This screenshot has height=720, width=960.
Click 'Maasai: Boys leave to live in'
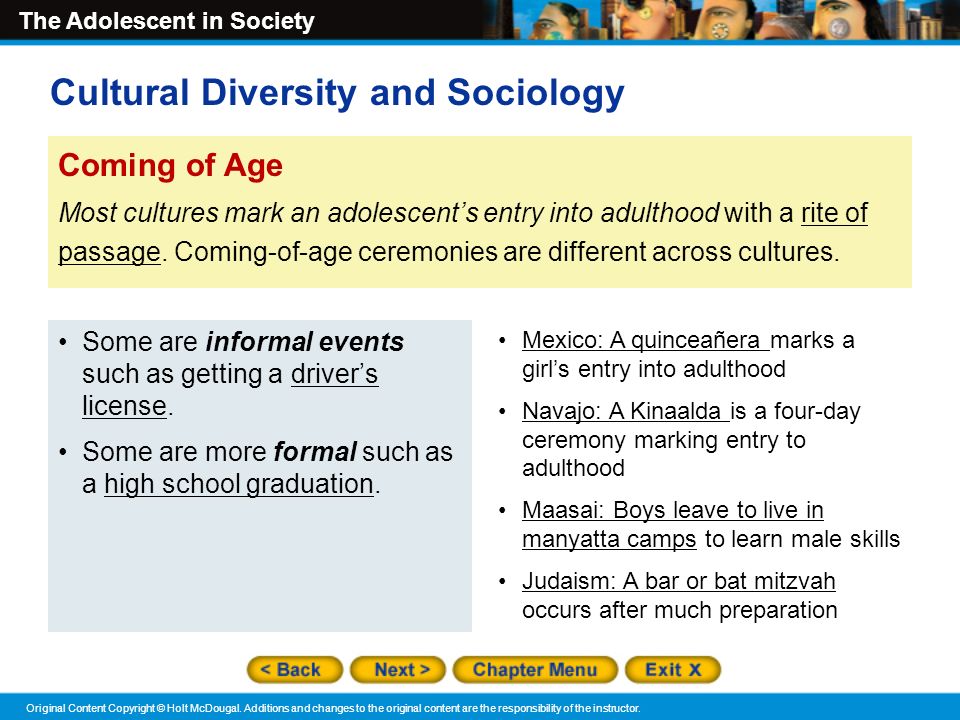click(672, 510)
